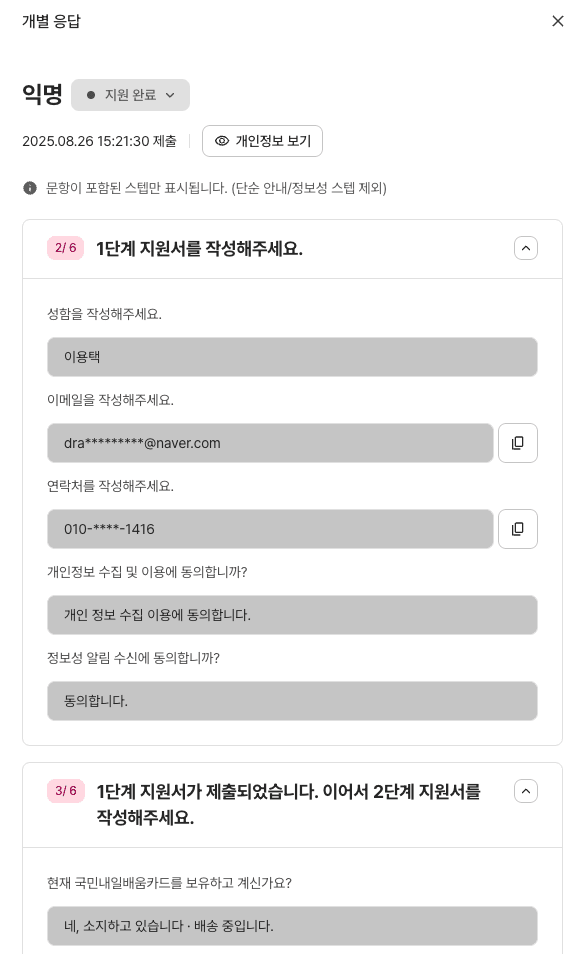
Task: Click the X icon to close the 개별 응답 panel
Action: [558, 21]
